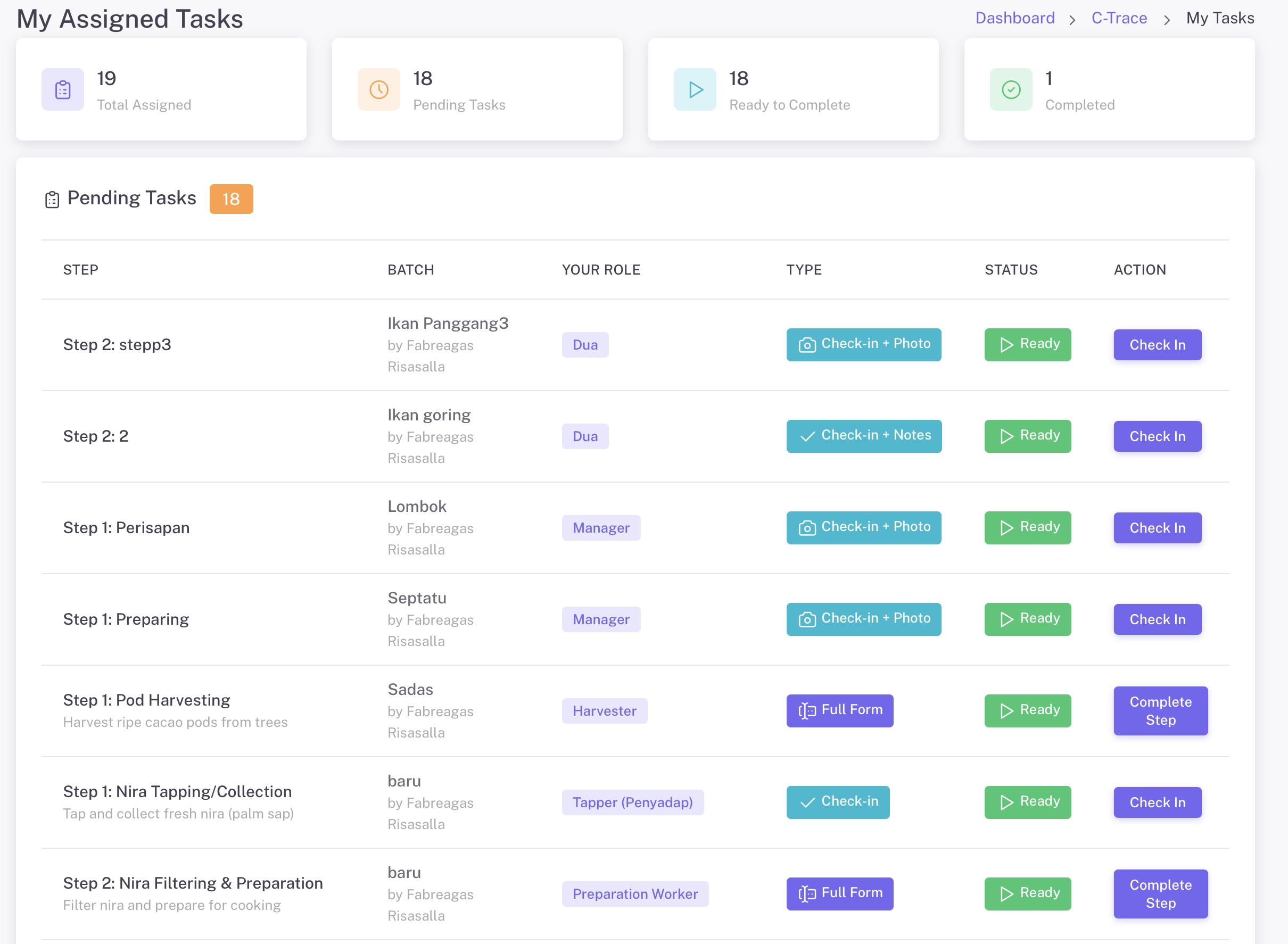Open the Dashboard breadcrumb link
The height and width of the screenshot is (944, 1288).
point(1015,18)
